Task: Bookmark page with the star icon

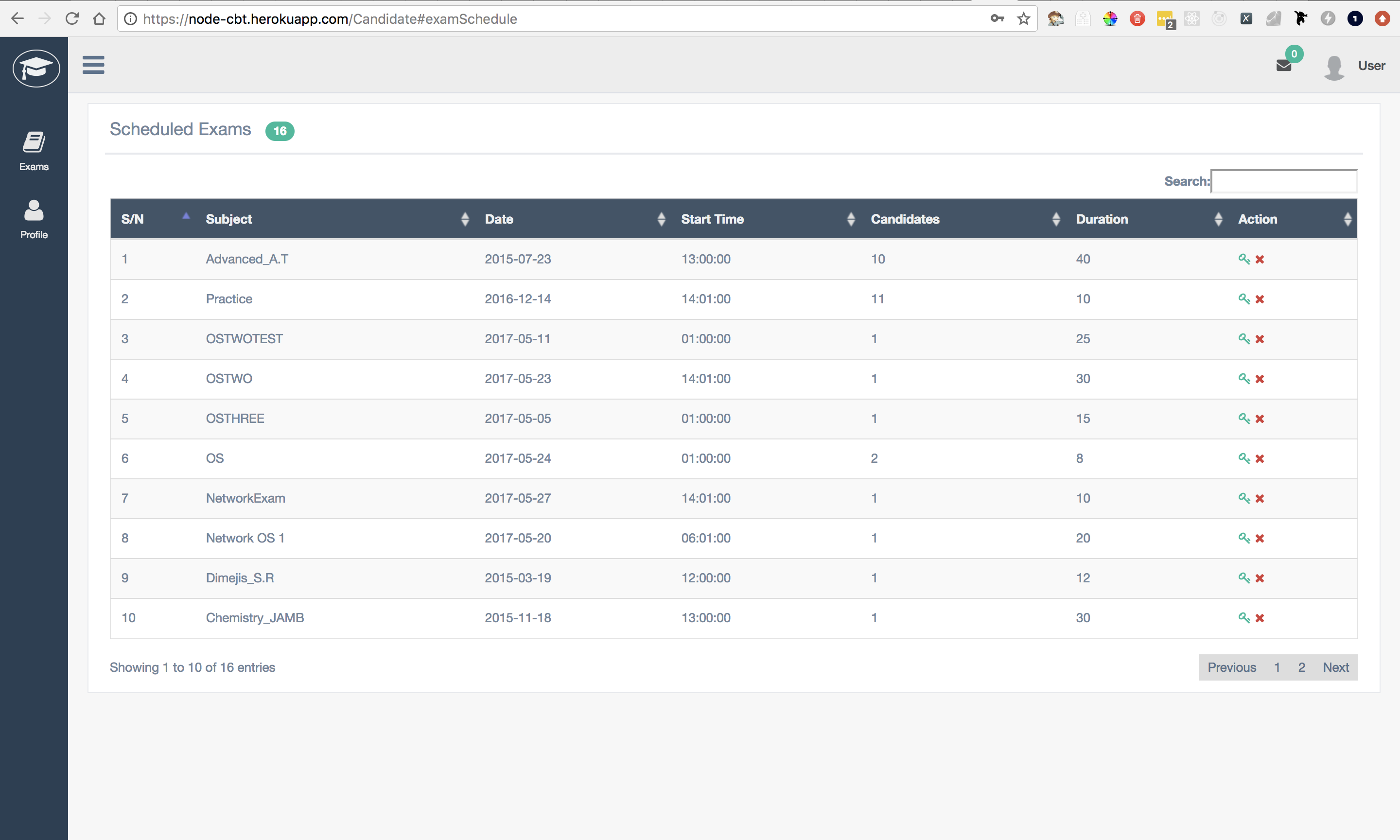Action: [1023, 18]
